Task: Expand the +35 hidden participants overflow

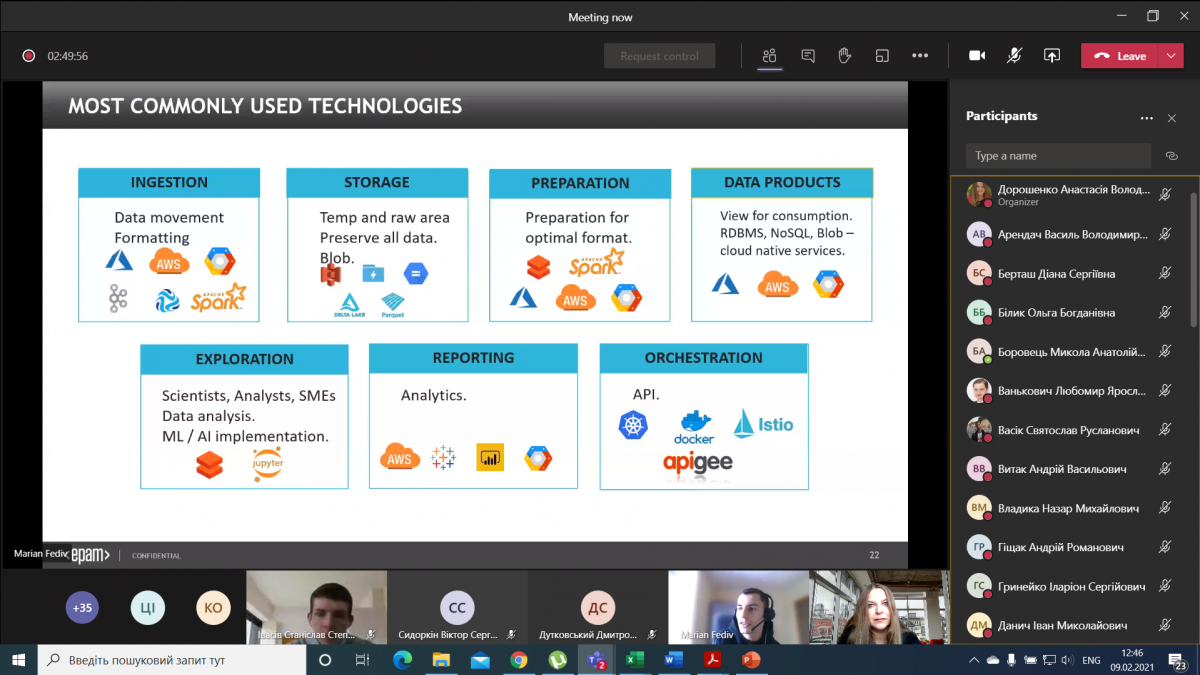Action: pos(82,607)
